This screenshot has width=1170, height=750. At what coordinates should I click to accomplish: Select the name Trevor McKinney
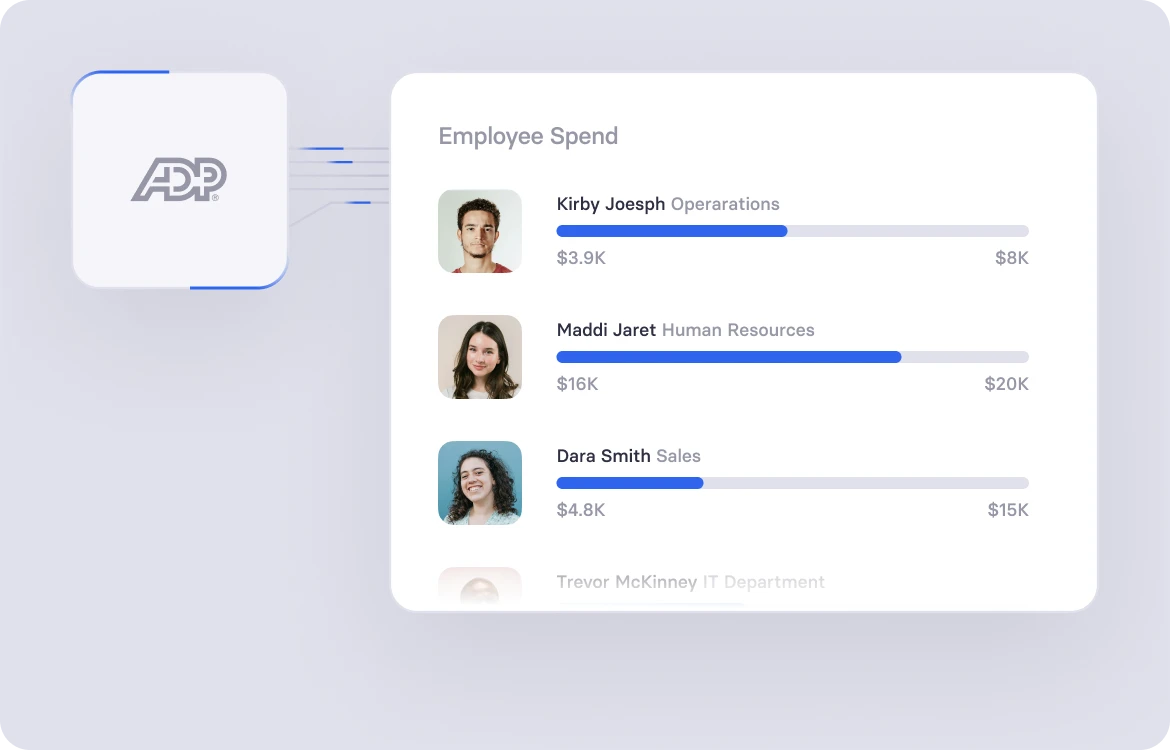pyautogui.click(x=627, y=582)
